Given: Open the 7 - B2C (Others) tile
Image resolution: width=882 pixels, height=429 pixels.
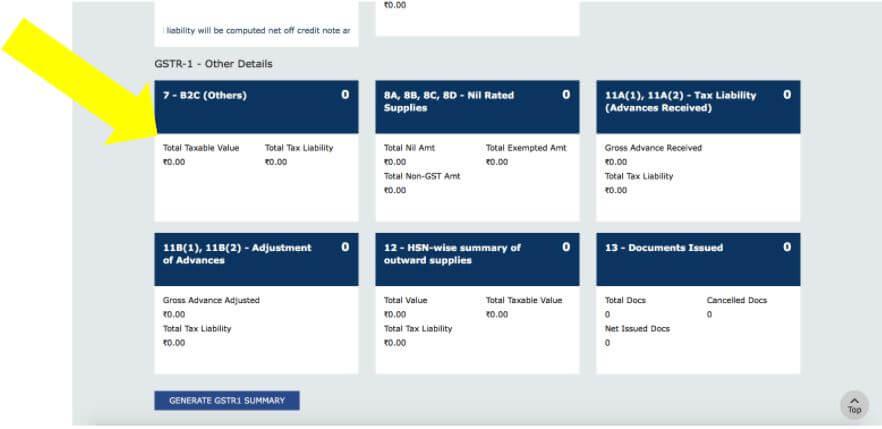Looking at the screenshot, I should click(x=256, y=107).
